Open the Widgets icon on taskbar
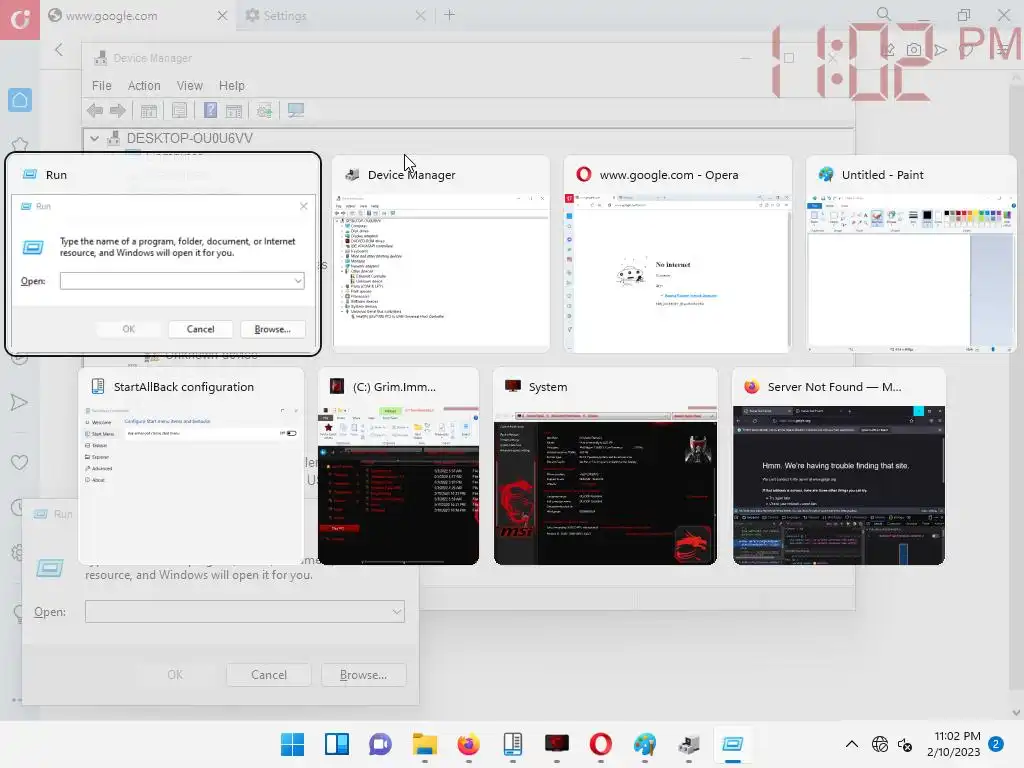1024x768 pixels. tap(336, 744)
